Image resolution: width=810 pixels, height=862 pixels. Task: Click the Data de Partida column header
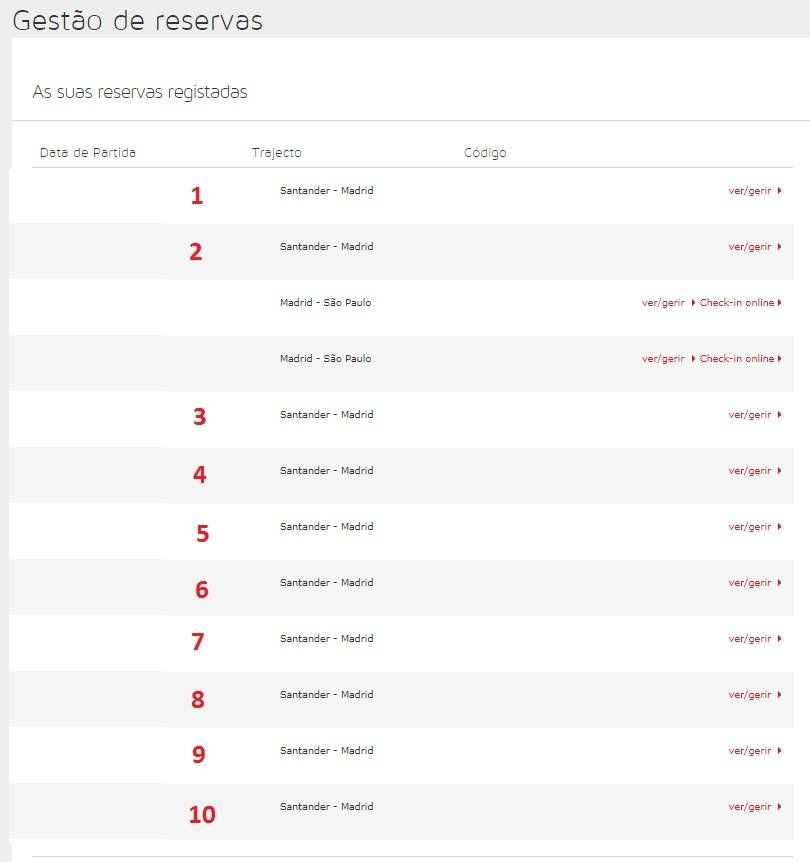coord(88,153)
